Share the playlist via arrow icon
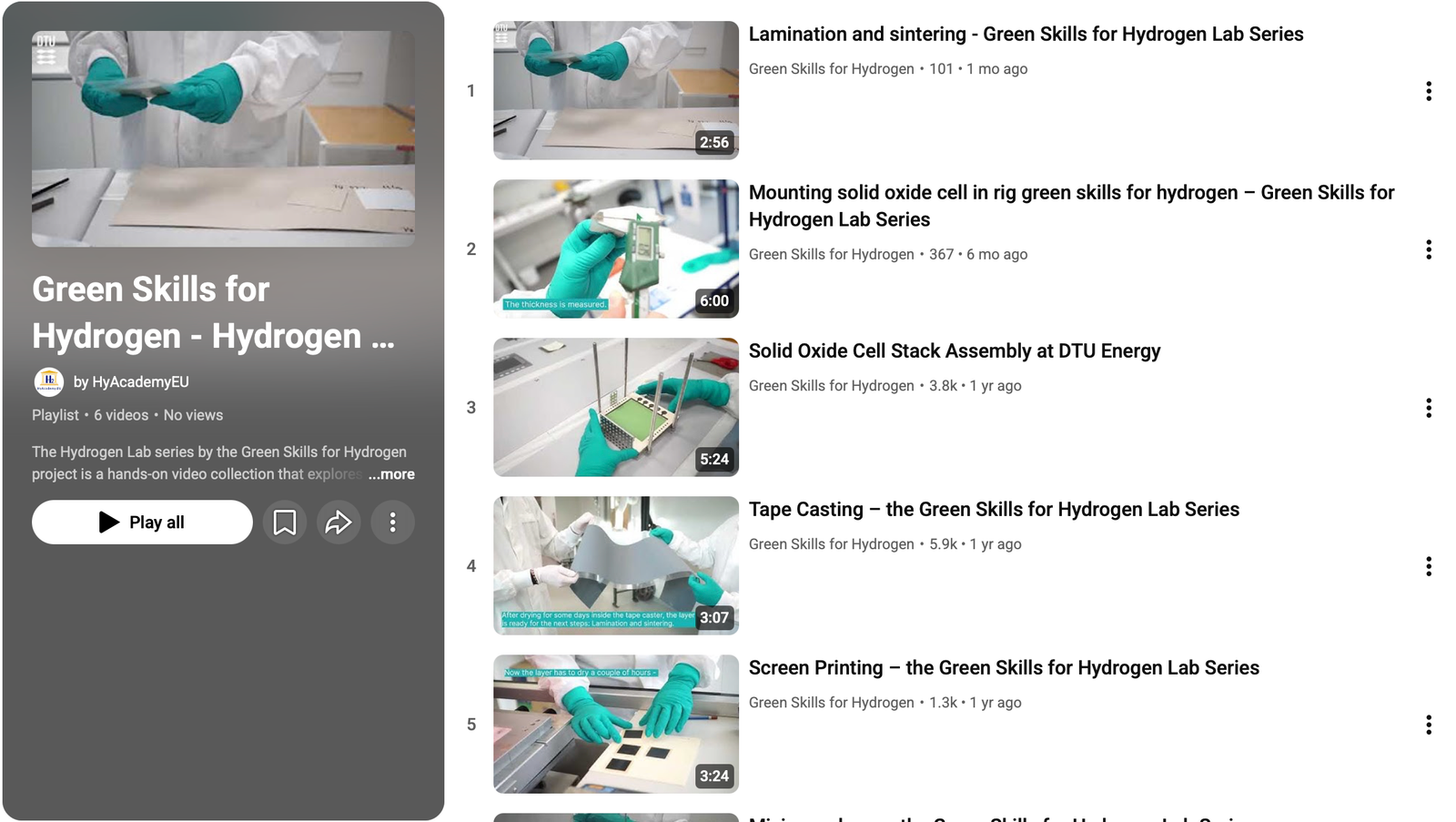 tap(339, 523)
